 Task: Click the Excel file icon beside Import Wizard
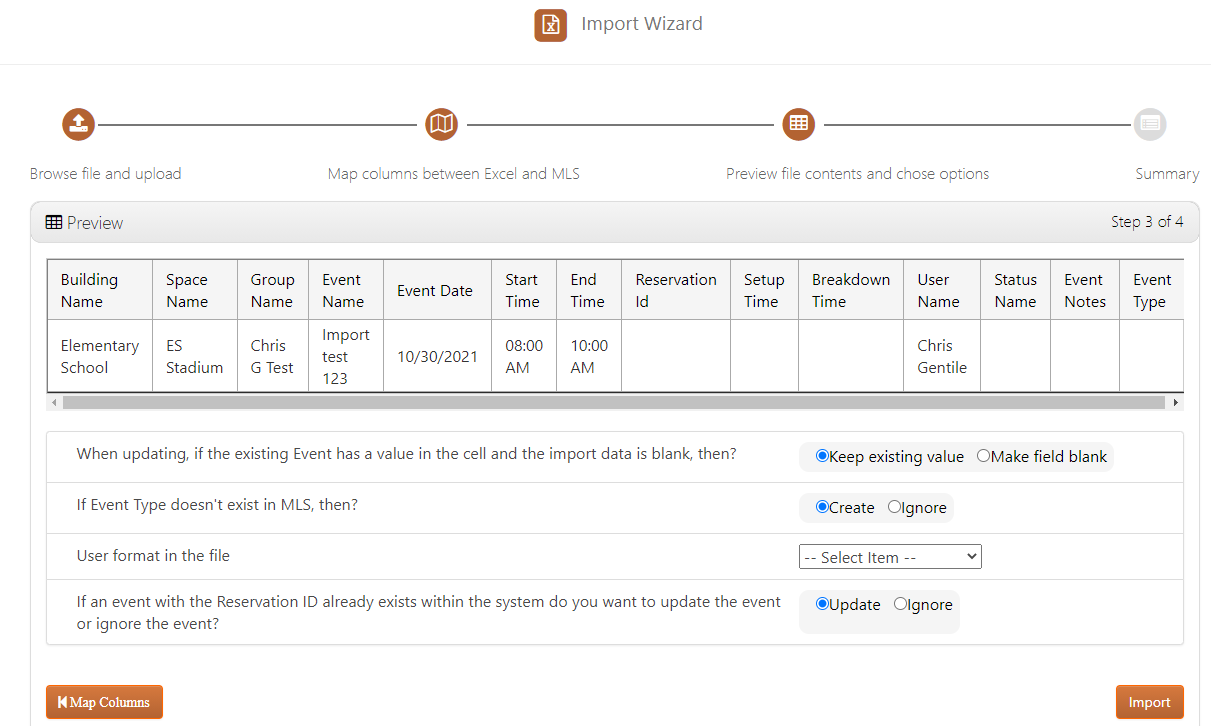click(550, 25)
